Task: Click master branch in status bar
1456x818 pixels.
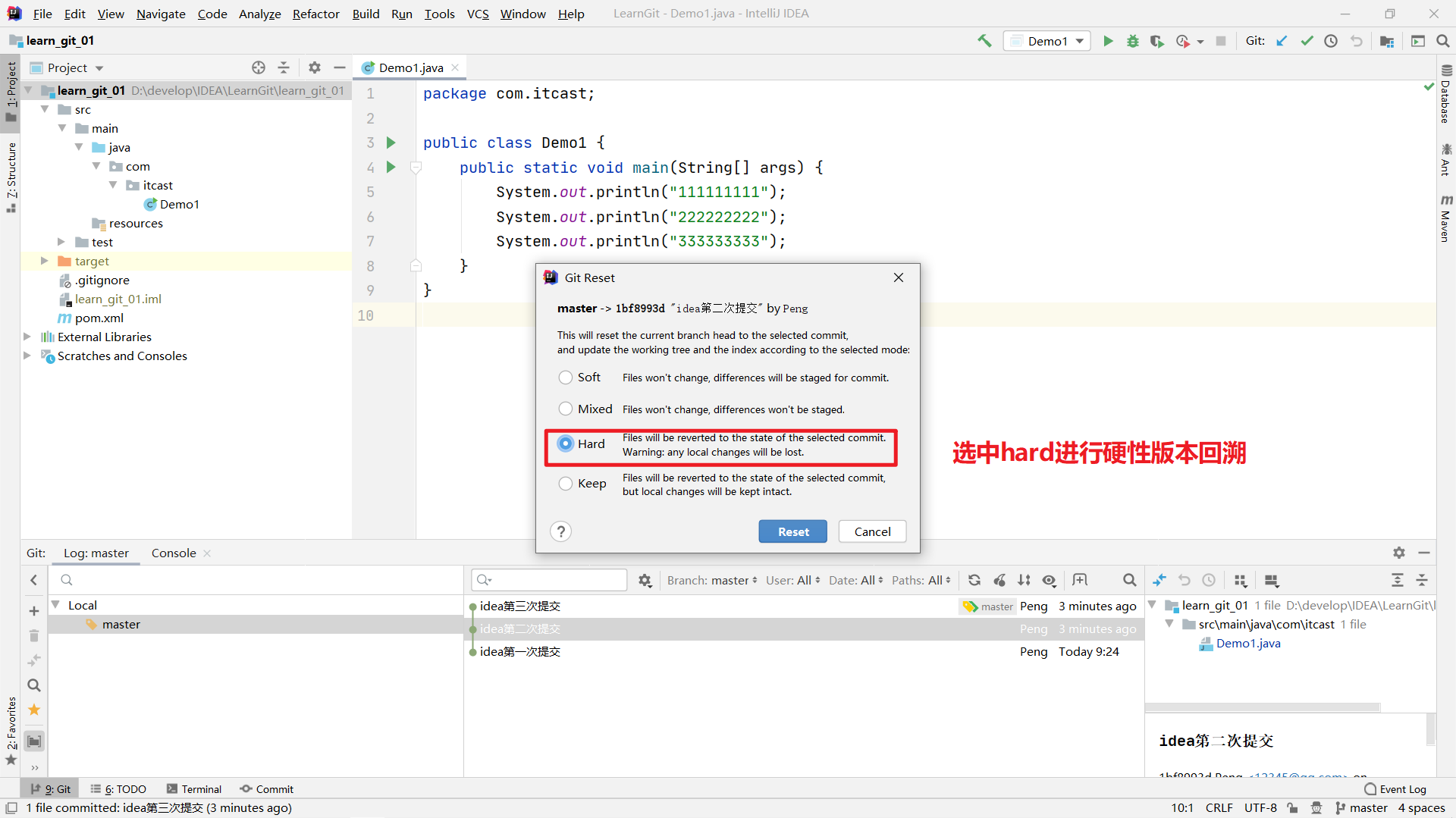Action: click(1361, 808)
